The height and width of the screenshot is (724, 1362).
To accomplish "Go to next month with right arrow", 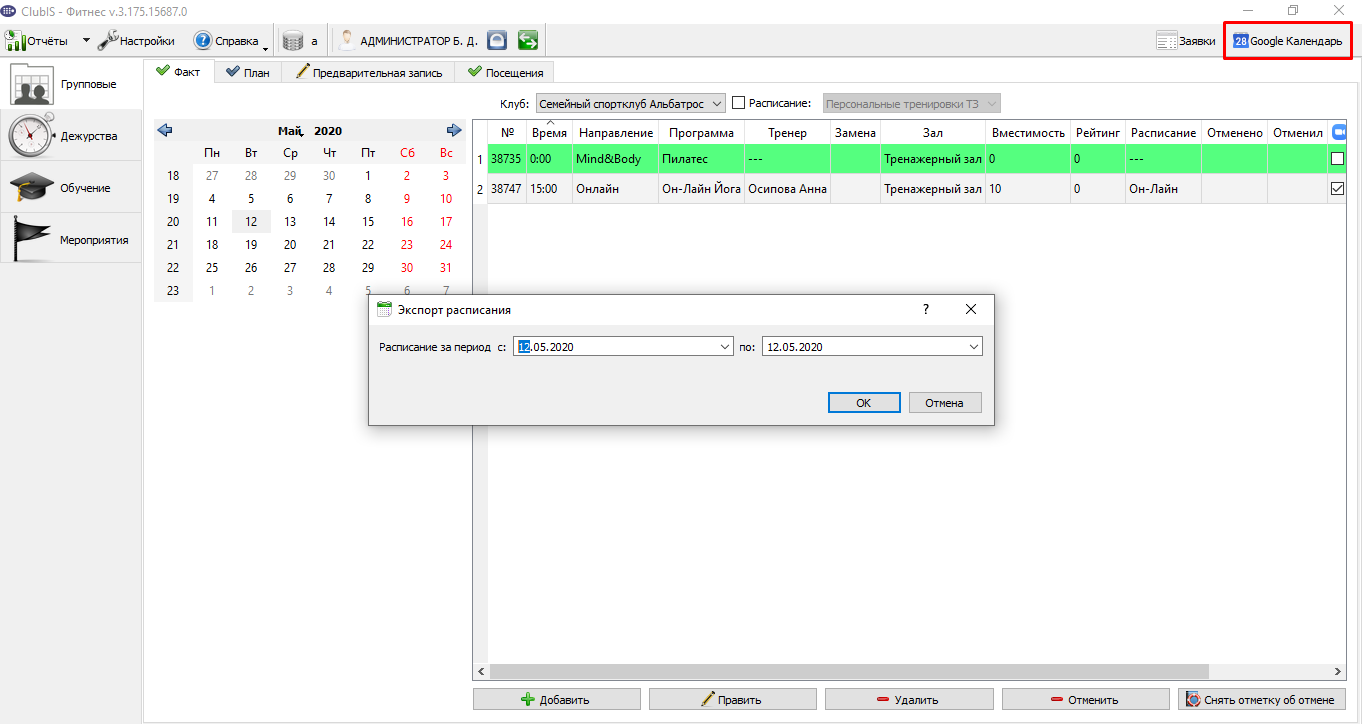I will point(454,130).
